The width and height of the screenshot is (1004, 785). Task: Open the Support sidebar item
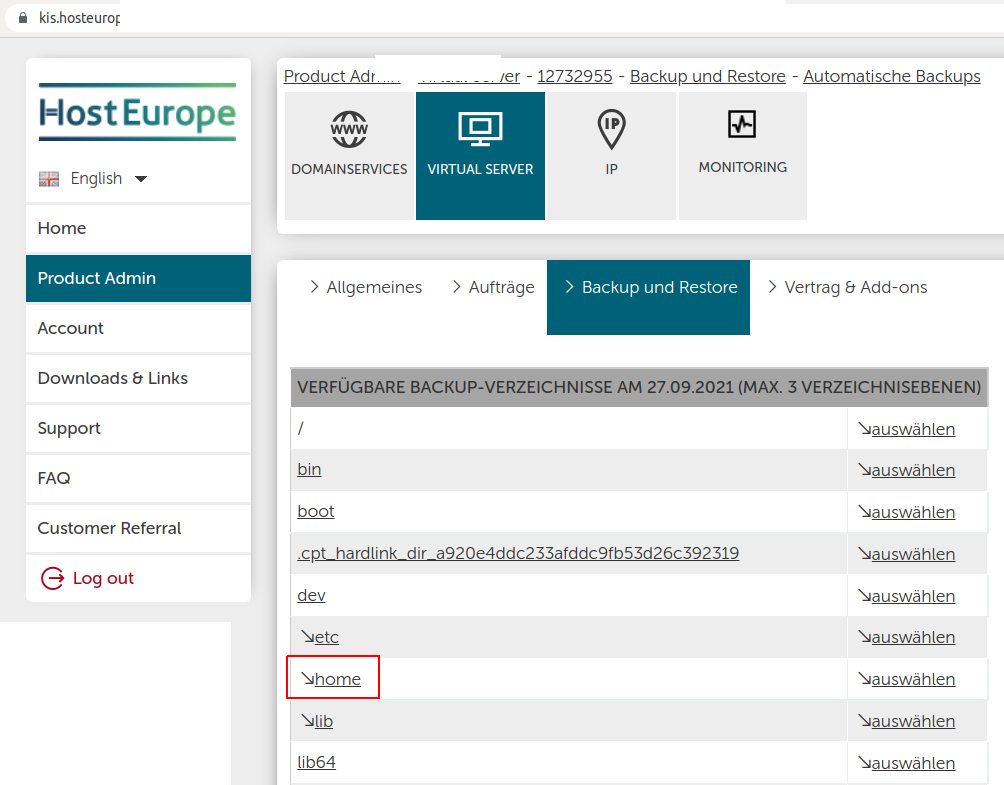pos(69,428)
